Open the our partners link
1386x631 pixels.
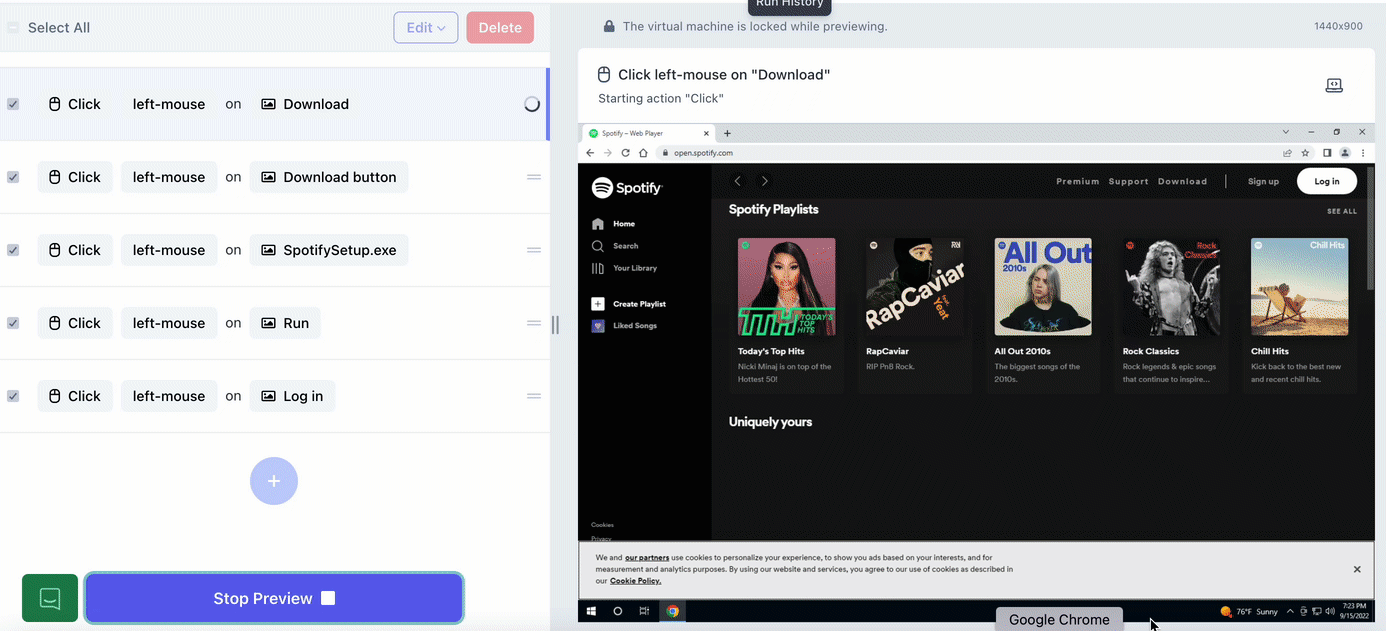pyautogui.click(x=647, y=557)
